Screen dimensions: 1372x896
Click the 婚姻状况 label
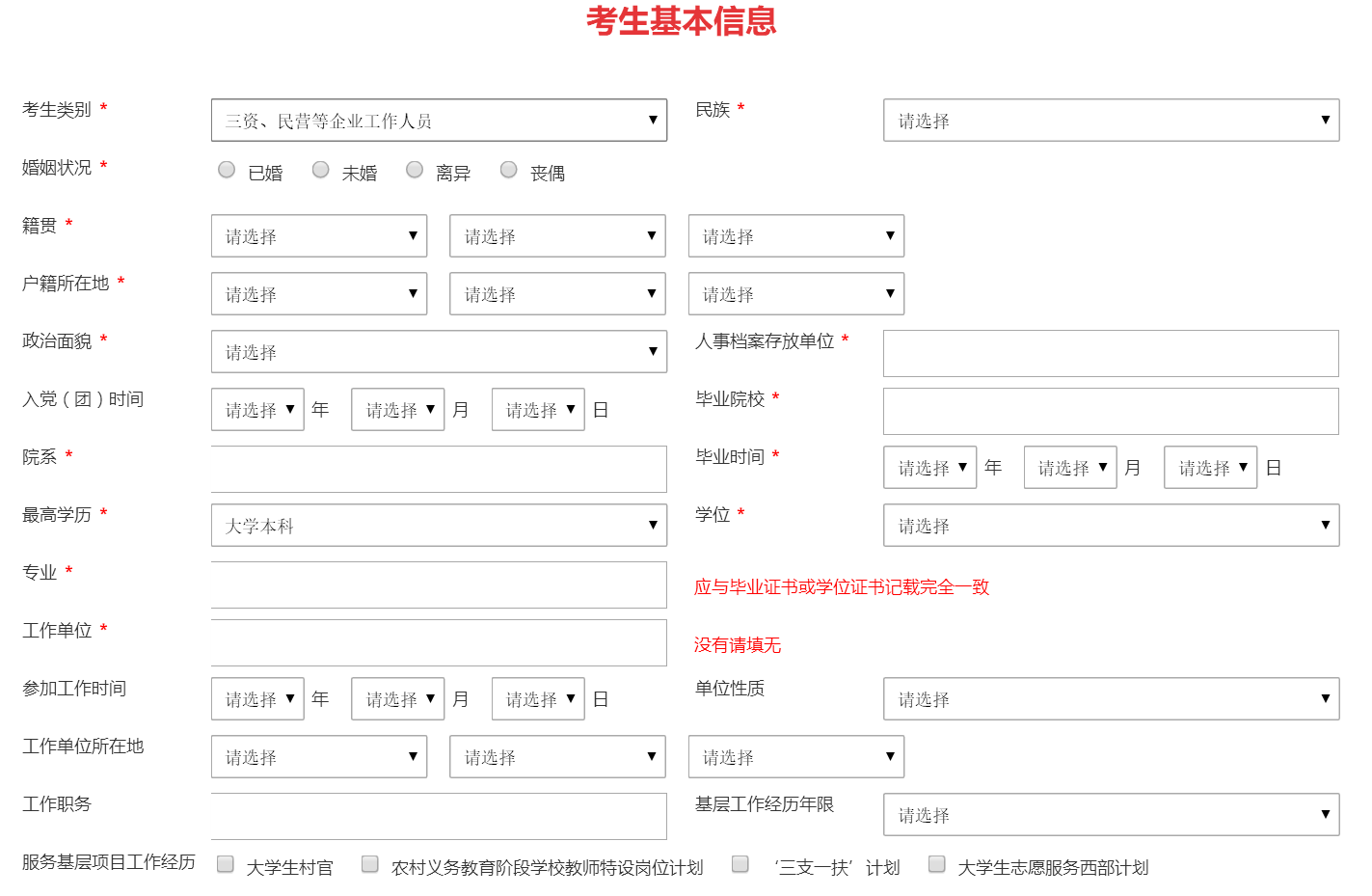click(x=57, y=168)
